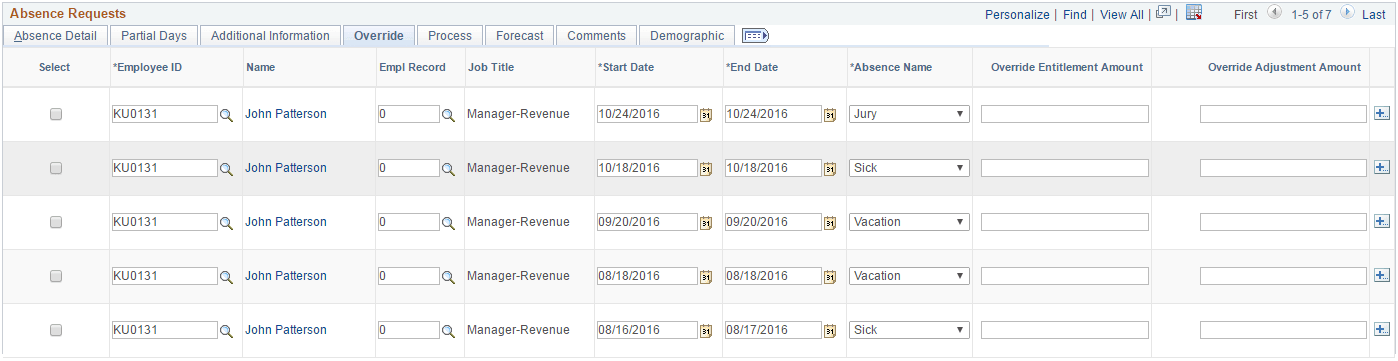Look up Empl Record in 10/18/2016 row
The width and height of the screenshot is (1398, 361).
coord(449,169)
